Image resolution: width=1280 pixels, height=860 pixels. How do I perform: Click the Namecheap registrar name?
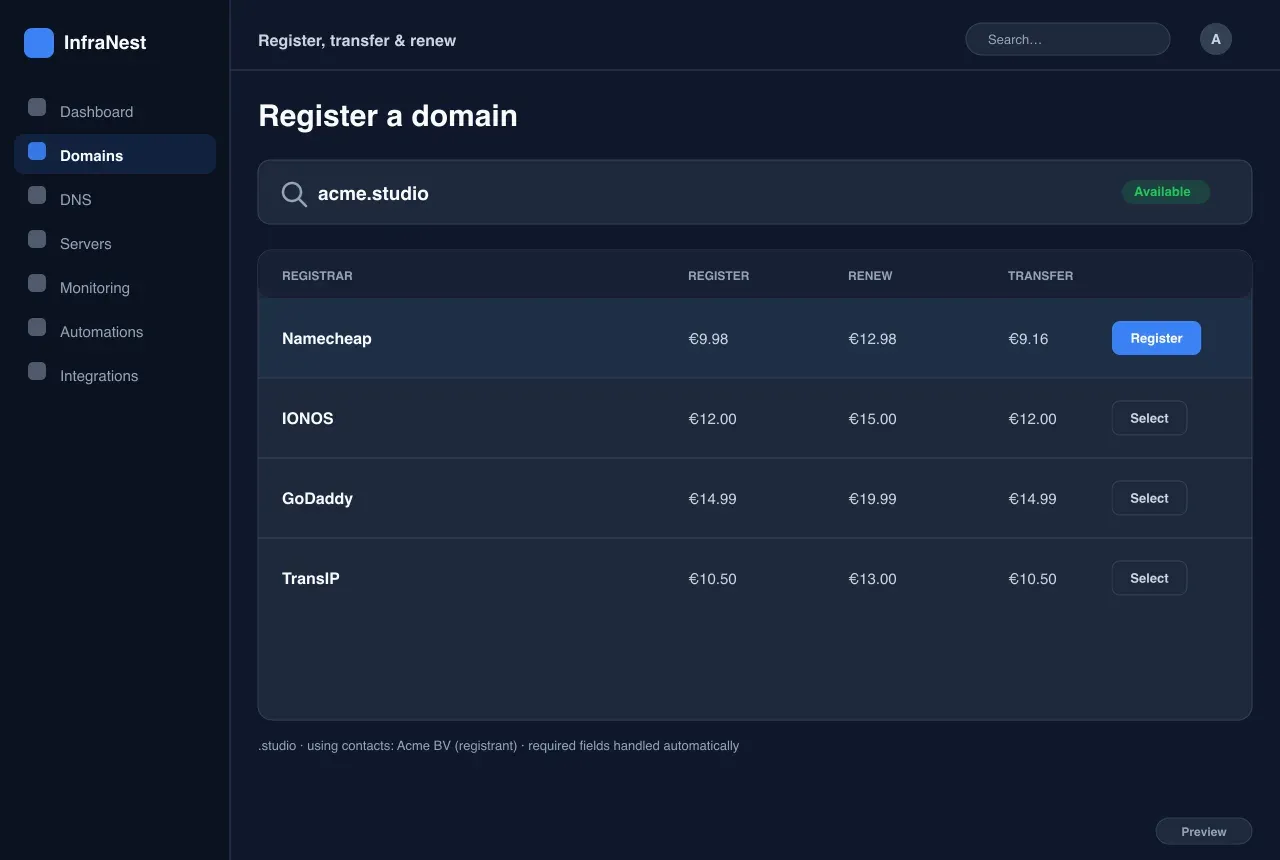(x=326, y=338)
